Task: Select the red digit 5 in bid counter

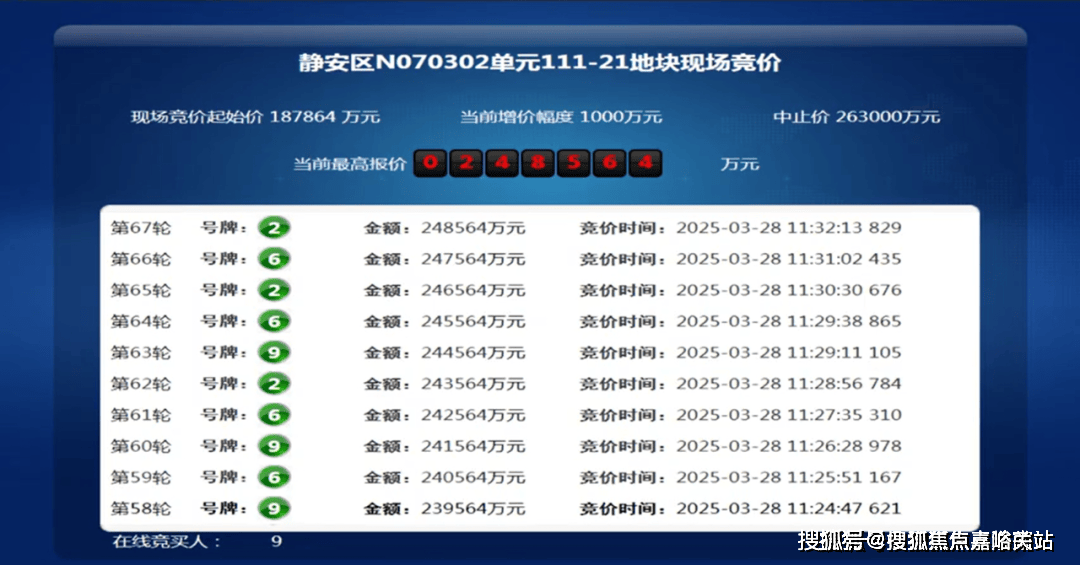Action: click(x=574, y=162)
